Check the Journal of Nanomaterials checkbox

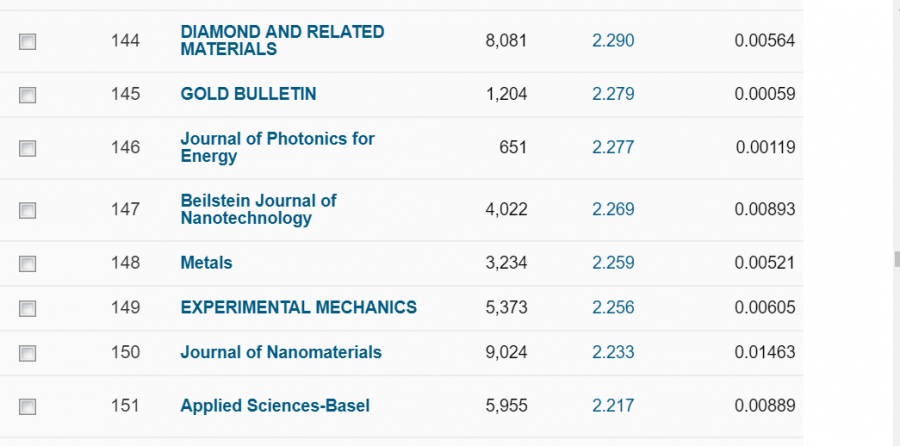pos(27,353)
